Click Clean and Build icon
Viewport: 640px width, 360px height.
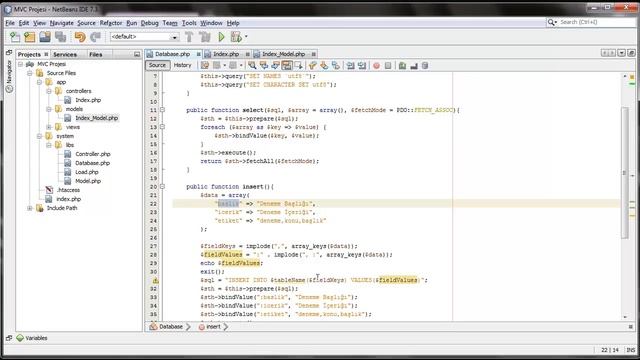pyautogui.click(x=205, y=37)
